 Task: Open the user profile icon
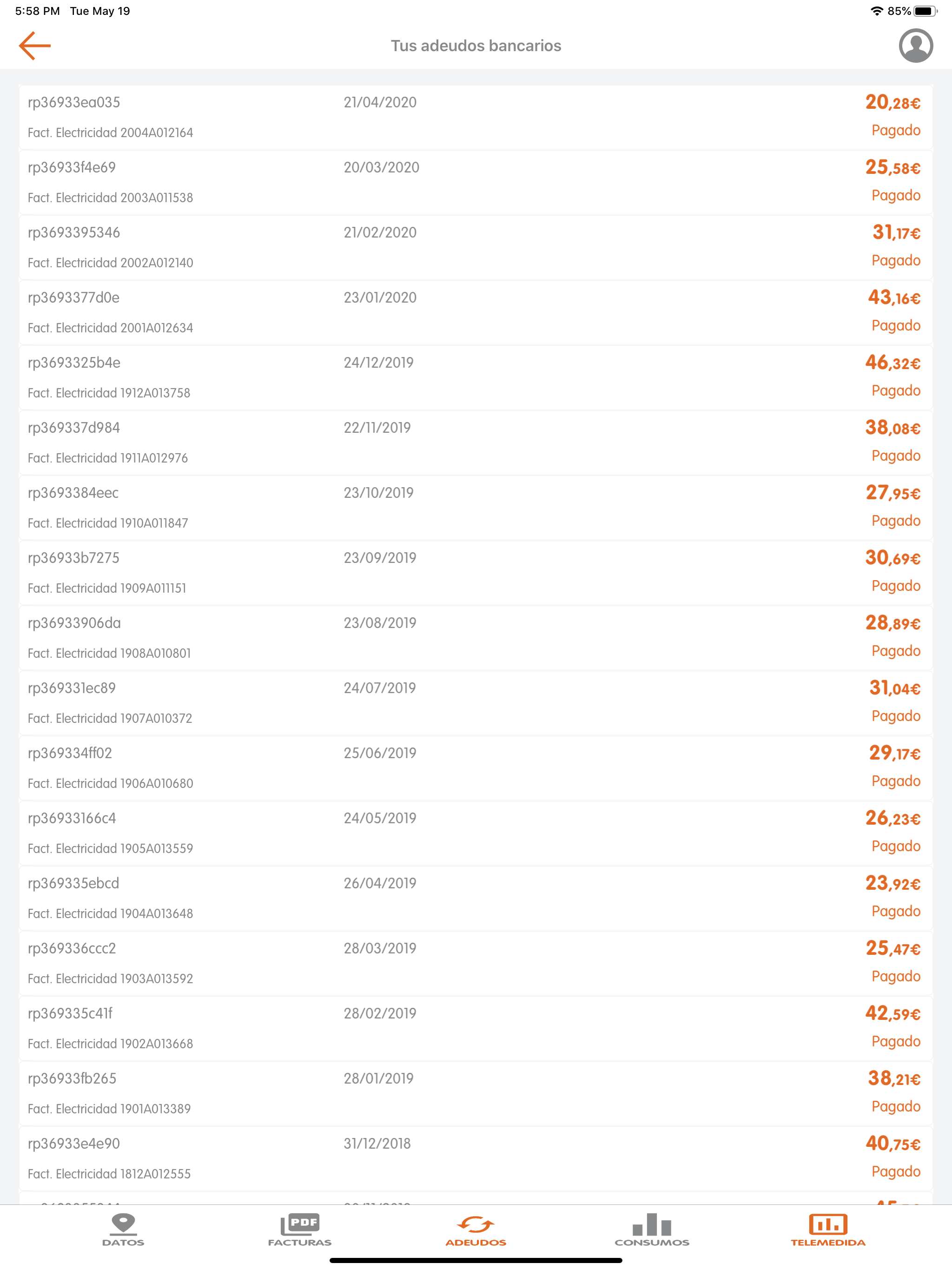pos(915,46)
